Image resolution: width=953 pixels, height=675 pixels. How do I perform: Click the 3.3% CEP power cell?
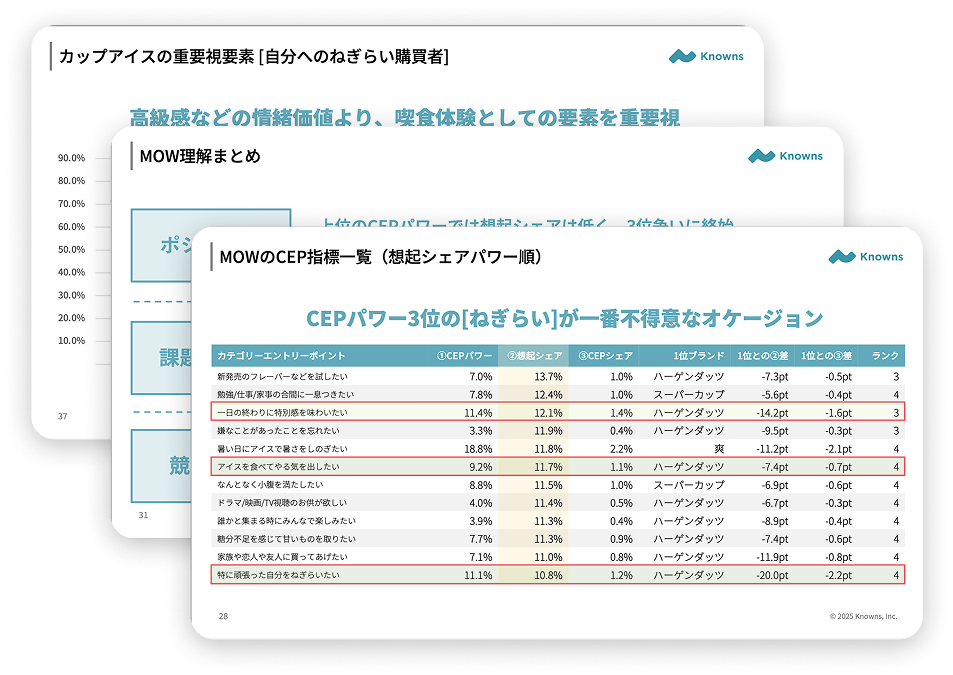click(x=481, y=431)
